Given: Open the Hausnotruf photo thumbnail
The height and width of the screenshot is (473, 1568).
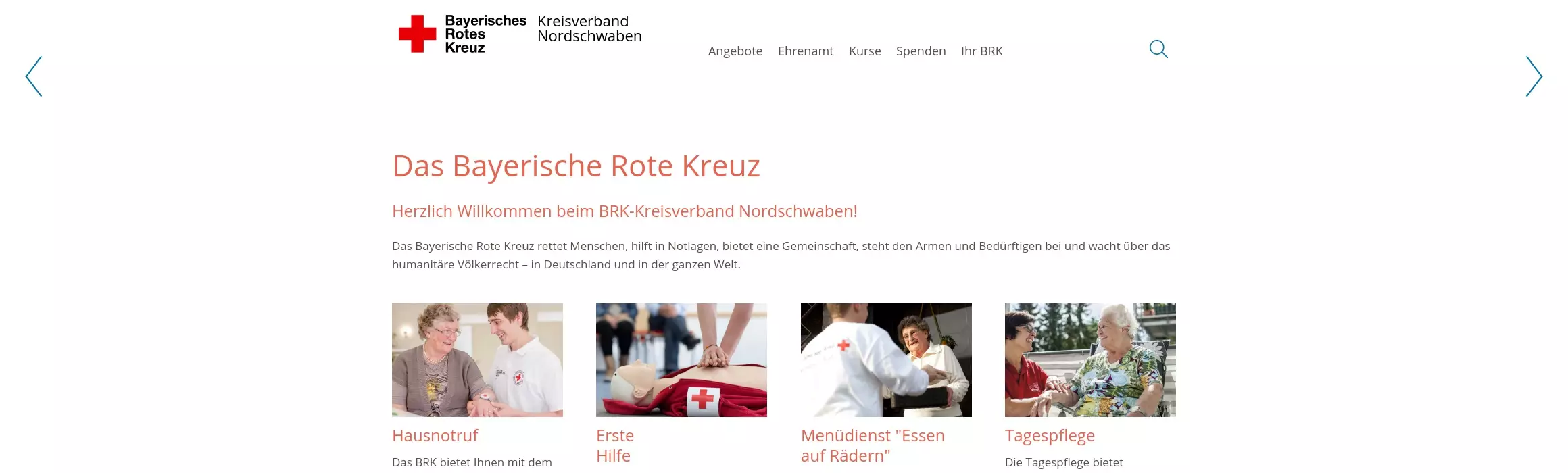Looking at the screenshot, I should click(477, 360).
